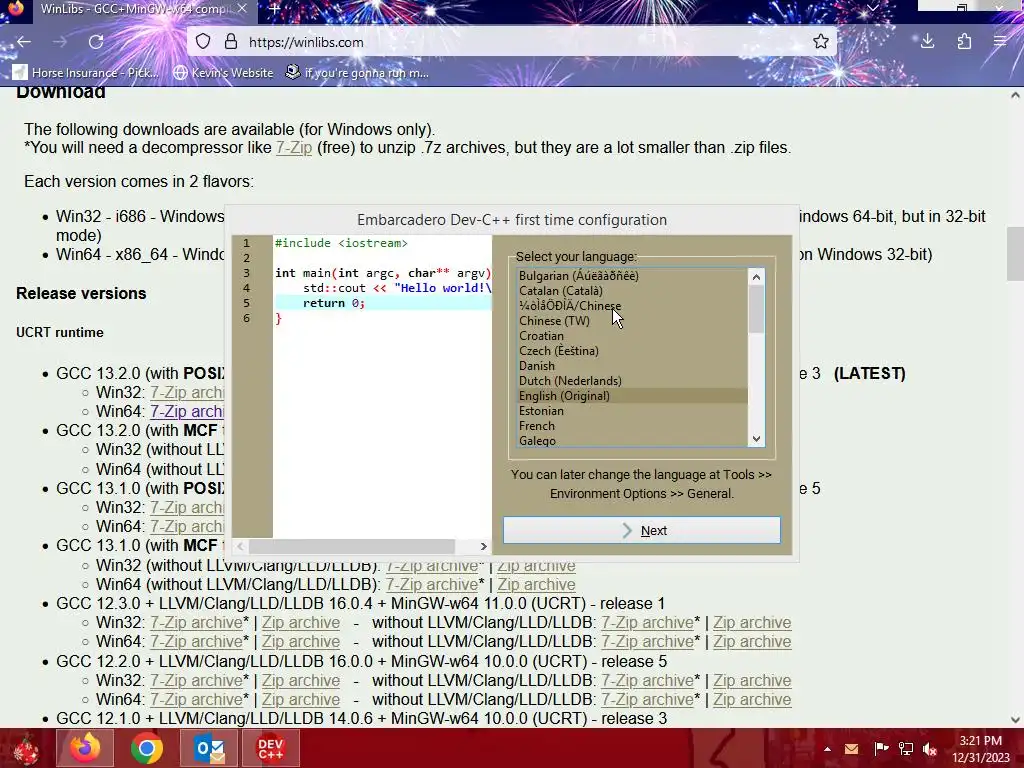The height and width of the screenshot is (768, 1024).
Task: Open Firefox from the taskbar
Action: pos(85,748)
